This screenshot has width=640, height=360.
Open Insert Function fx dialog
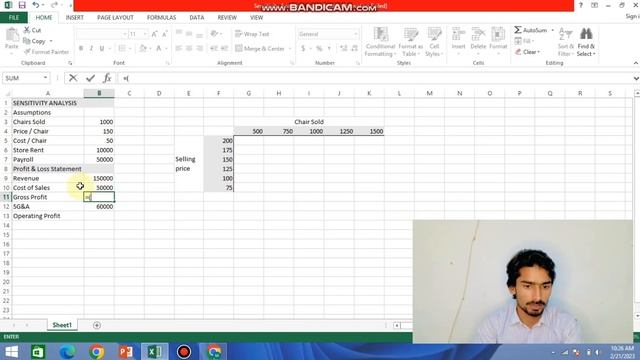107,78
